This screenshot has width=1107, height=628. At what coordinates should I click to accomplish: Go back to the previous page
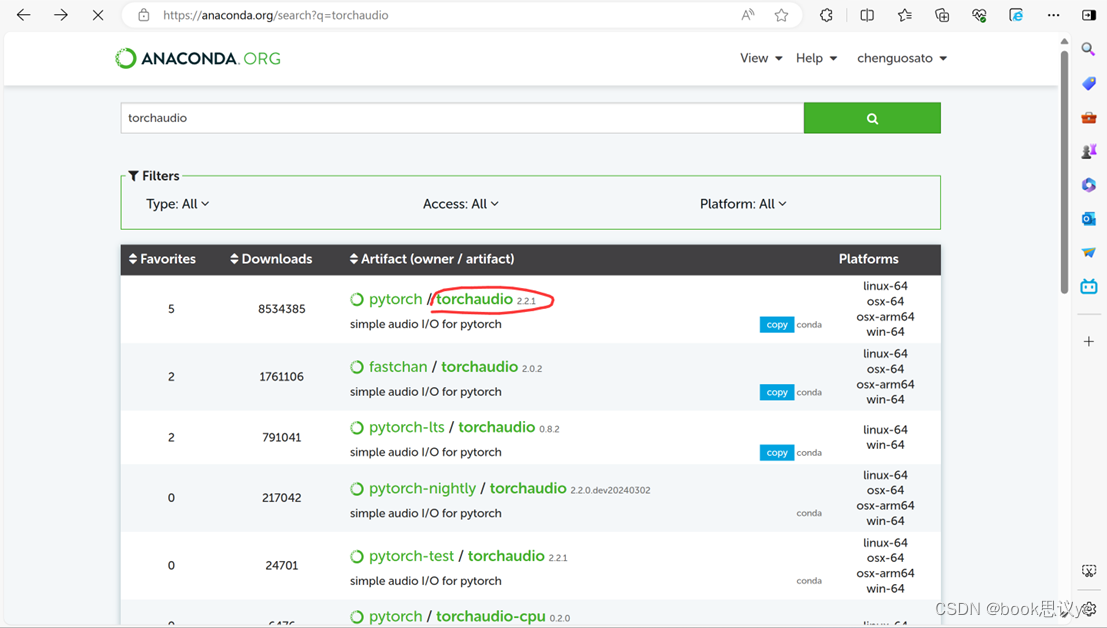pos(23,15)
